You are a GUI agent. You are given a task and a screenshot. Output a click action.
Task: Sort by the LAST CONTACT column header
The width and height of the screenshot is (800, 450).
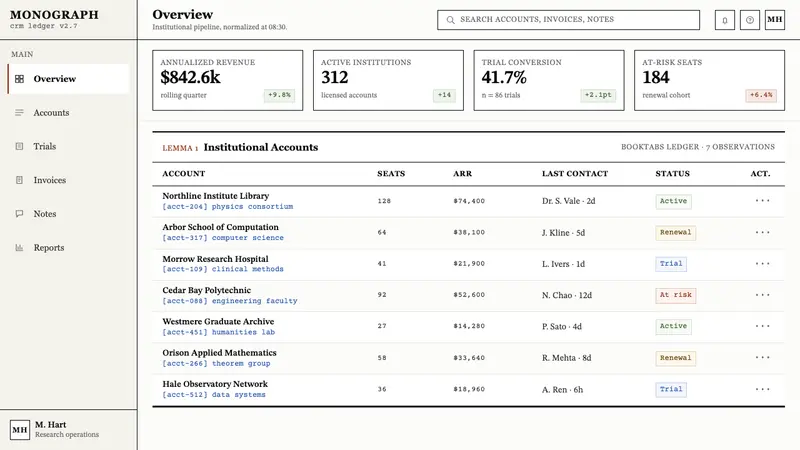coord(575,173)
